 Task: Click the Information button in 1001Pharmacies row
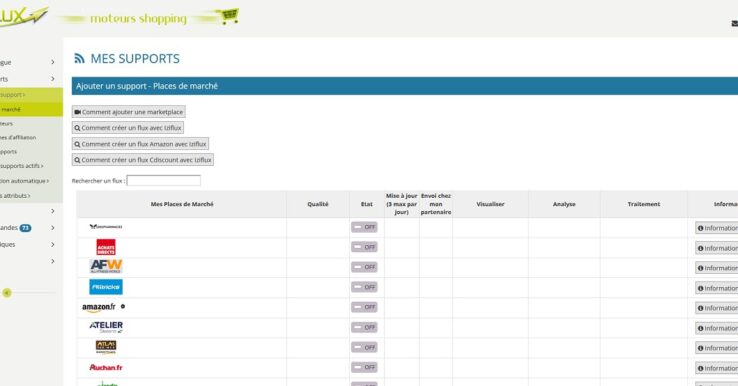[x=717, y=228]
